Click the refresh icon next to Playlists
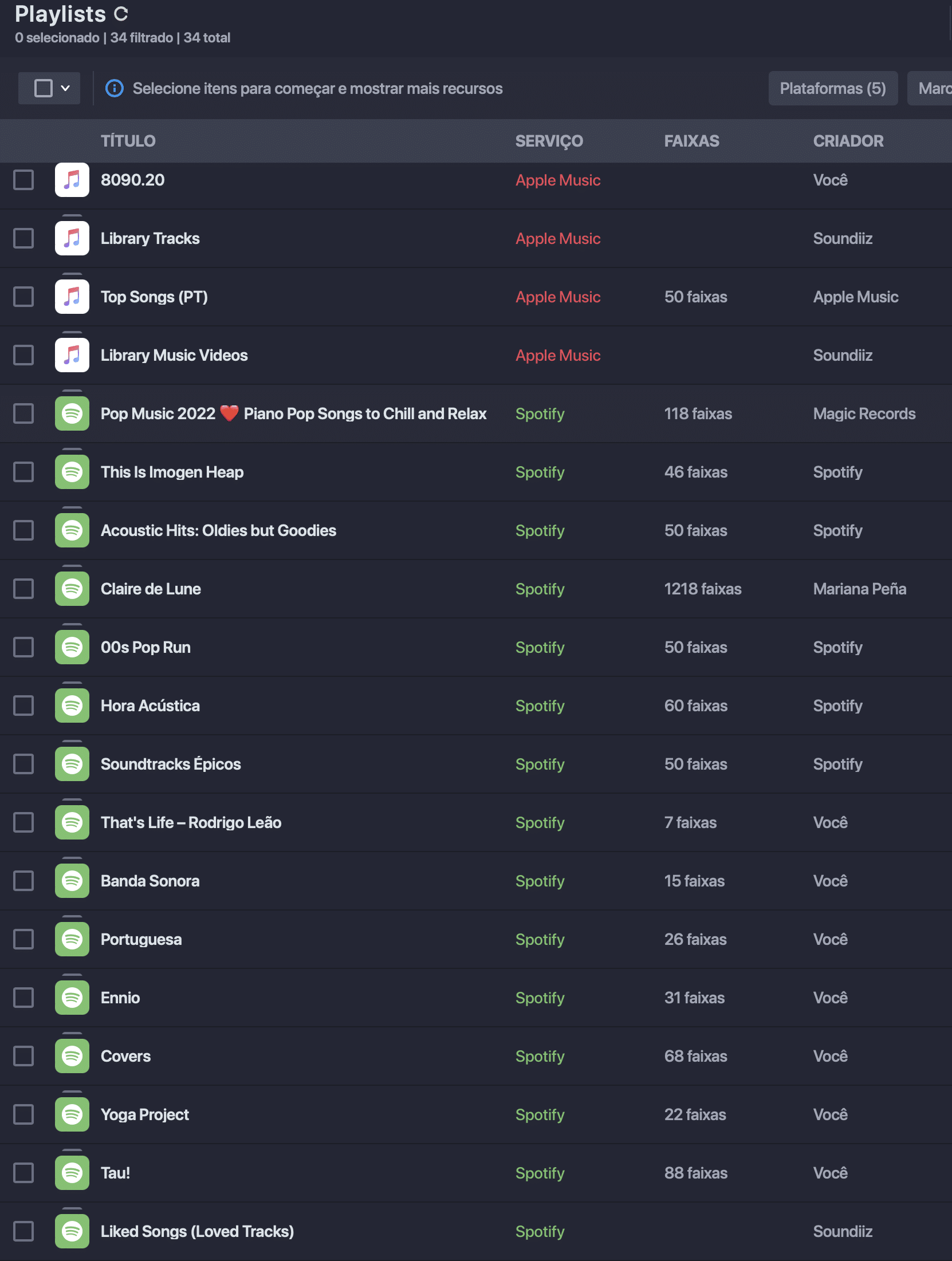This screenshot has height=1261, width=952. coord(120,14)
